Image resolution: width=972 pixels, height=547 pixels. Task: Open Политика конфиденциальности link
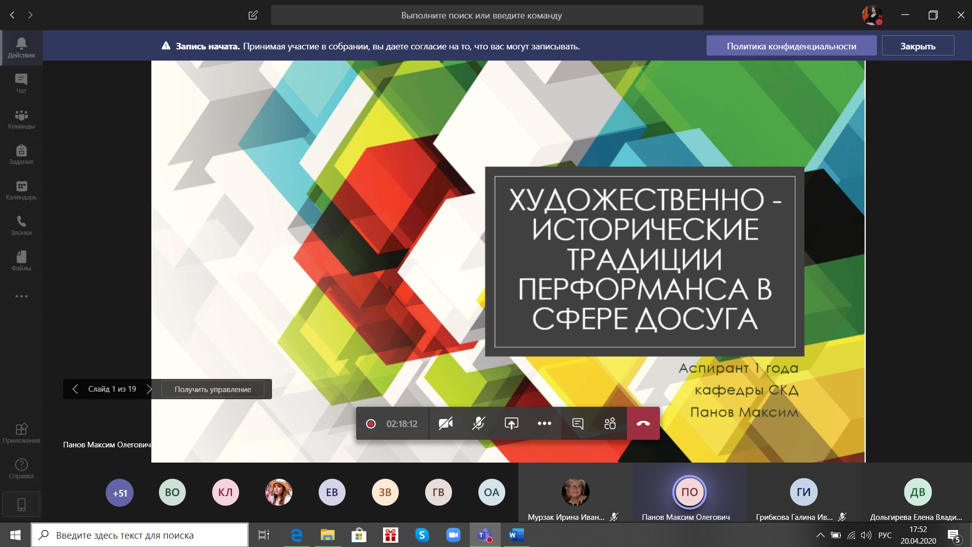(791, 46)
